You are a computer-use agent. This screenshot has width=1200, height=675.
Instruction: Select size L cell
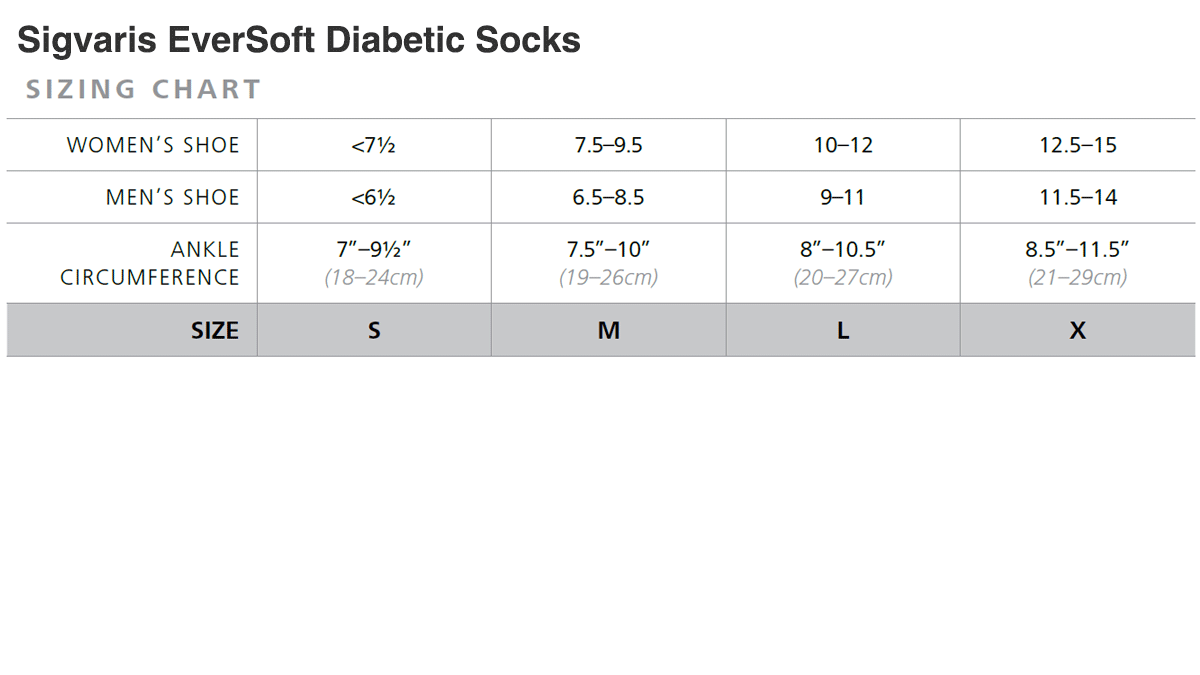coord(843,331)
